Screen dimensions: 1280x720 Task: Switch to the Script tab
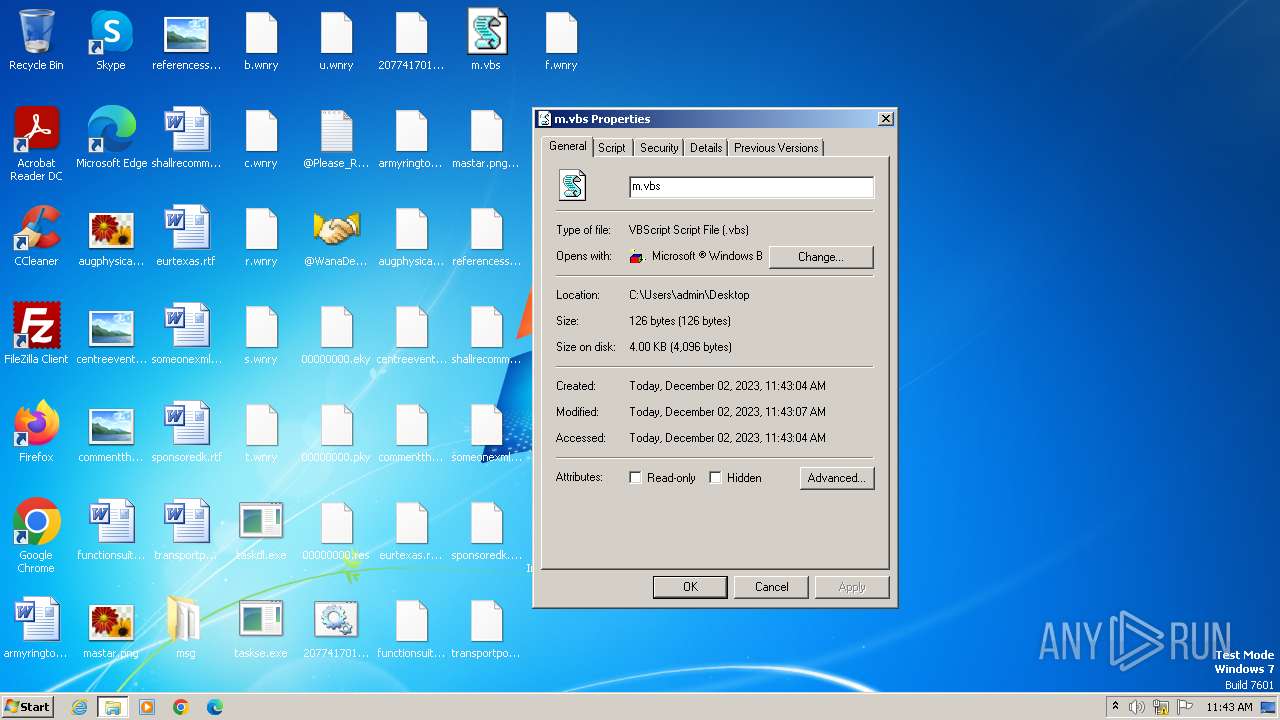point(612,147)
